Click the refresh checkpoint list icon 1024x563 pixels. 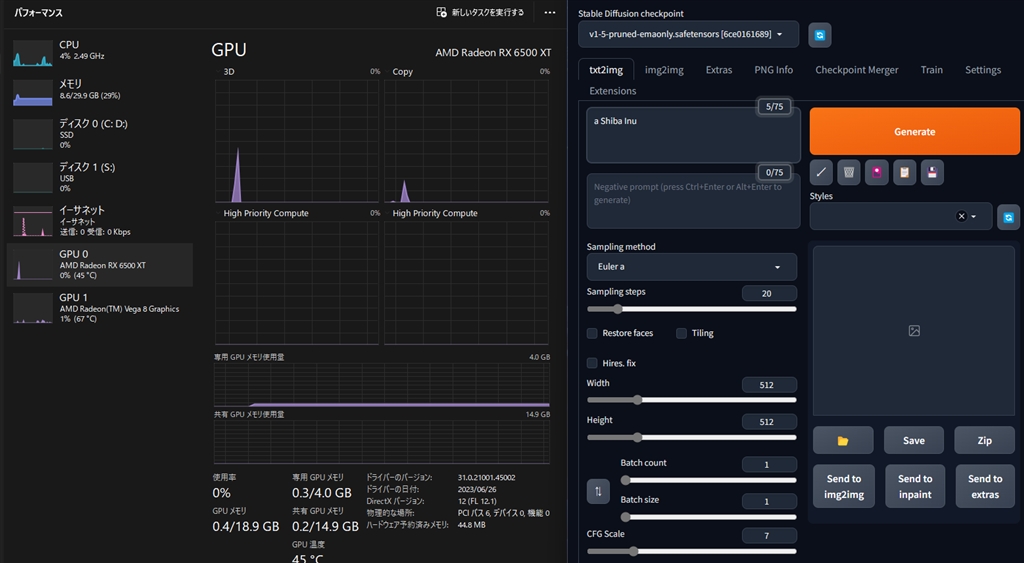(x=820, y=35)
